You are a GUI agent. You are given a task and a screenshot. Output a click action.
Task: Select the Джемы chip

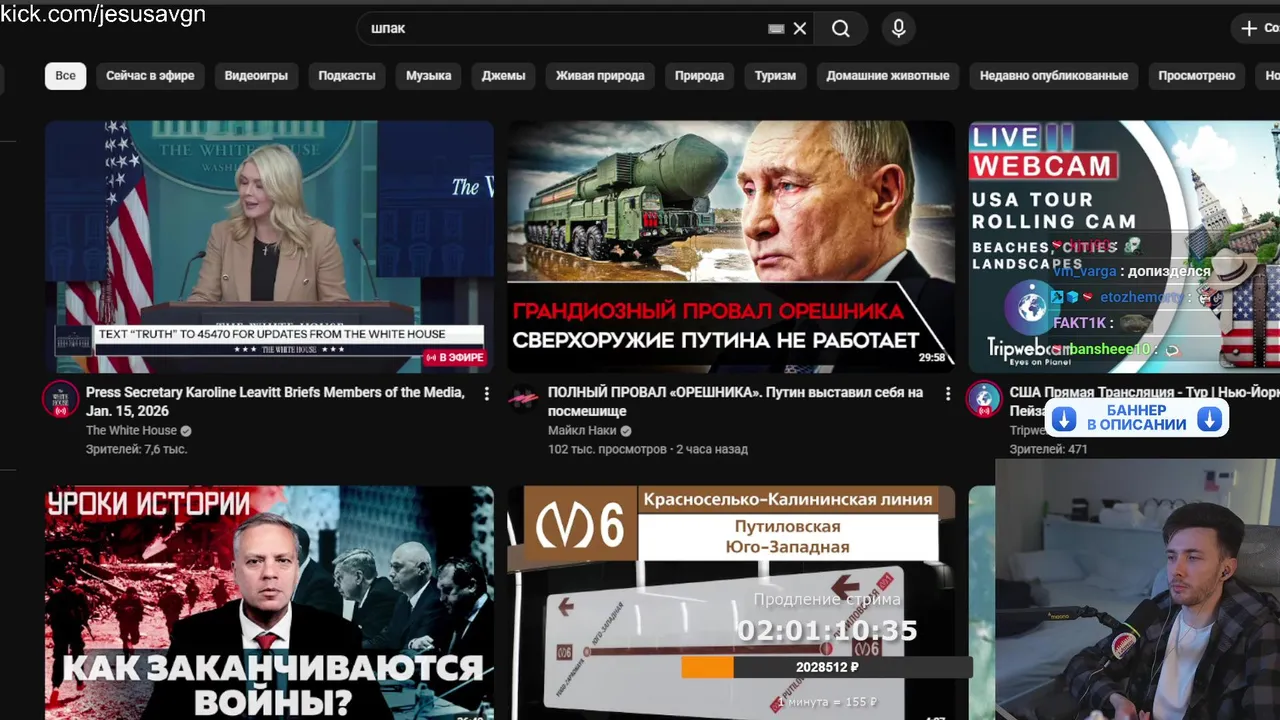[x=503, y=76]
